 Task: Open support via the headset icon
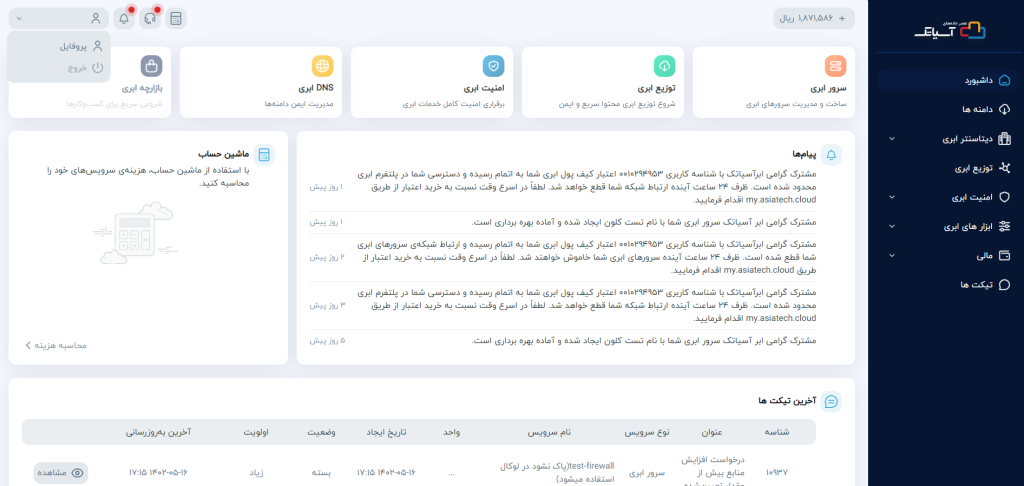click(150, 18)
